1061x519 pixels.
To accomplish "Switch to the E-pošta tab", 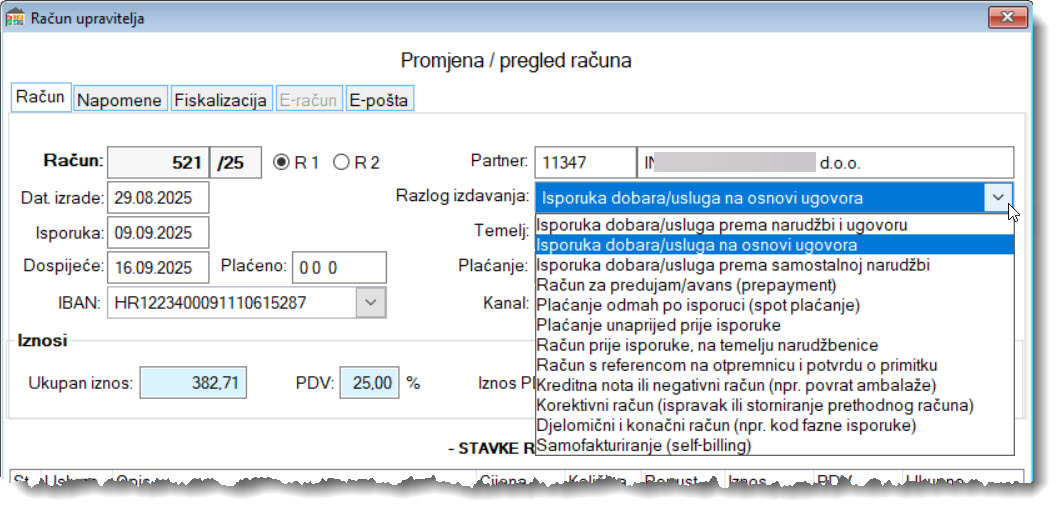I will click(x=379, y=100).
